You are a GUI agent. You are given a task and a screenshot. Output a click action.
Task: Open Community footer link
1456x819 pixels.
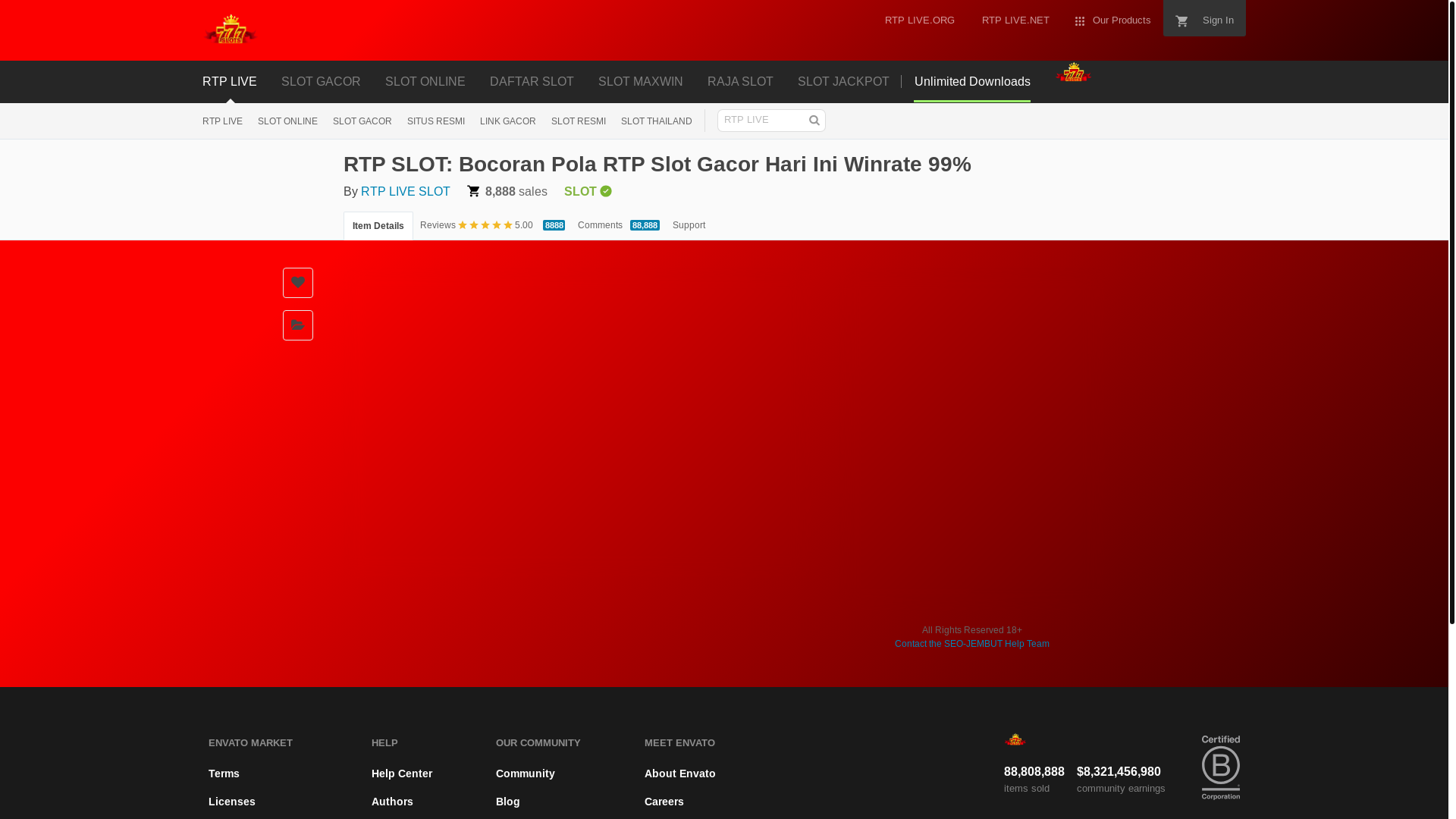tap(526, 773)
